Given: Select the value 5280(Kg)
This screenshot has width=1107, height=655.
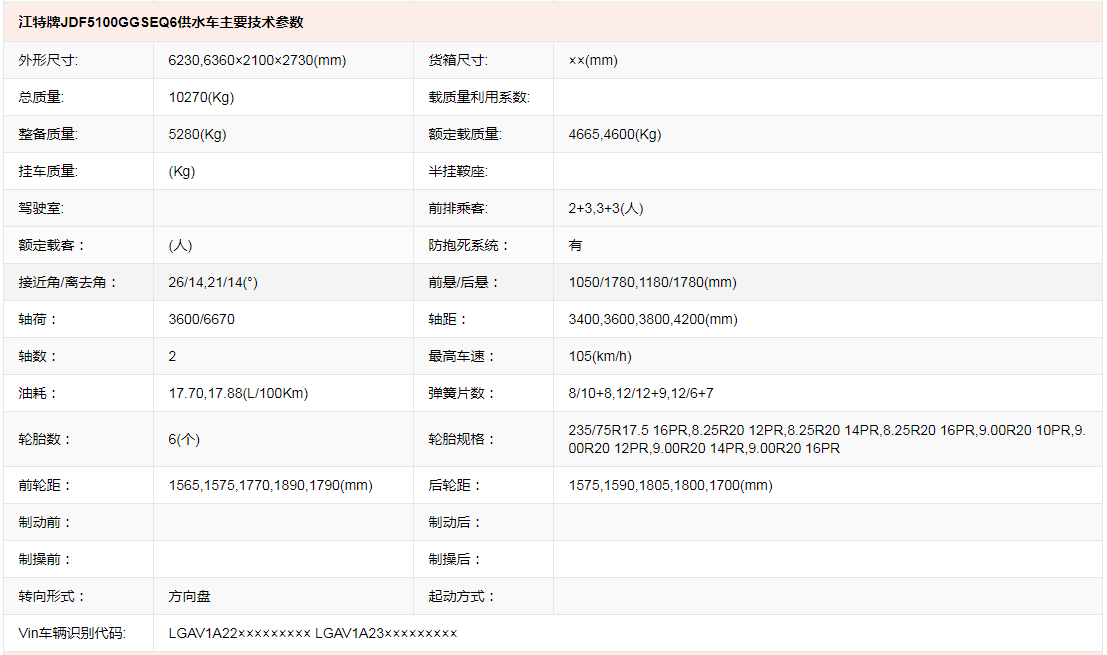Looking at the screenshot, I should tap(197, 135).
